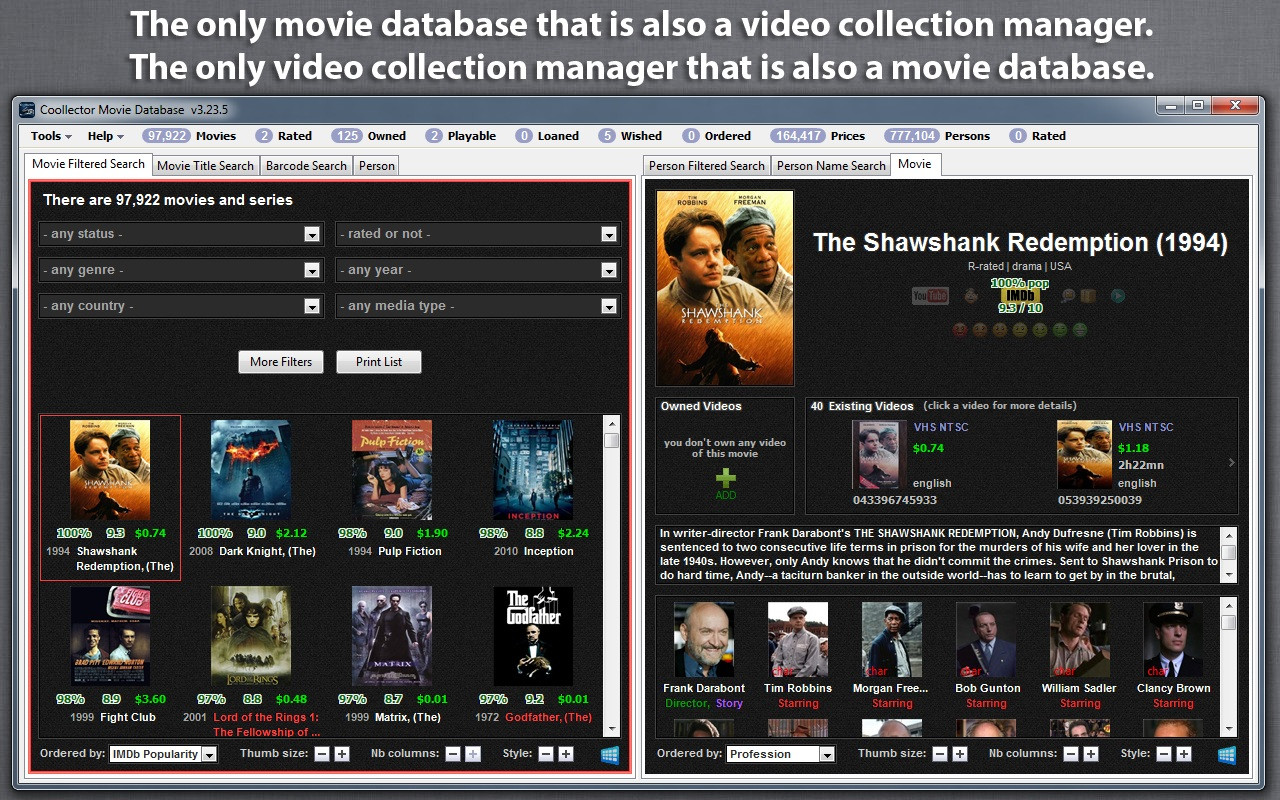Click the magnifier search icon near IMDb

tap(1068, 295)
